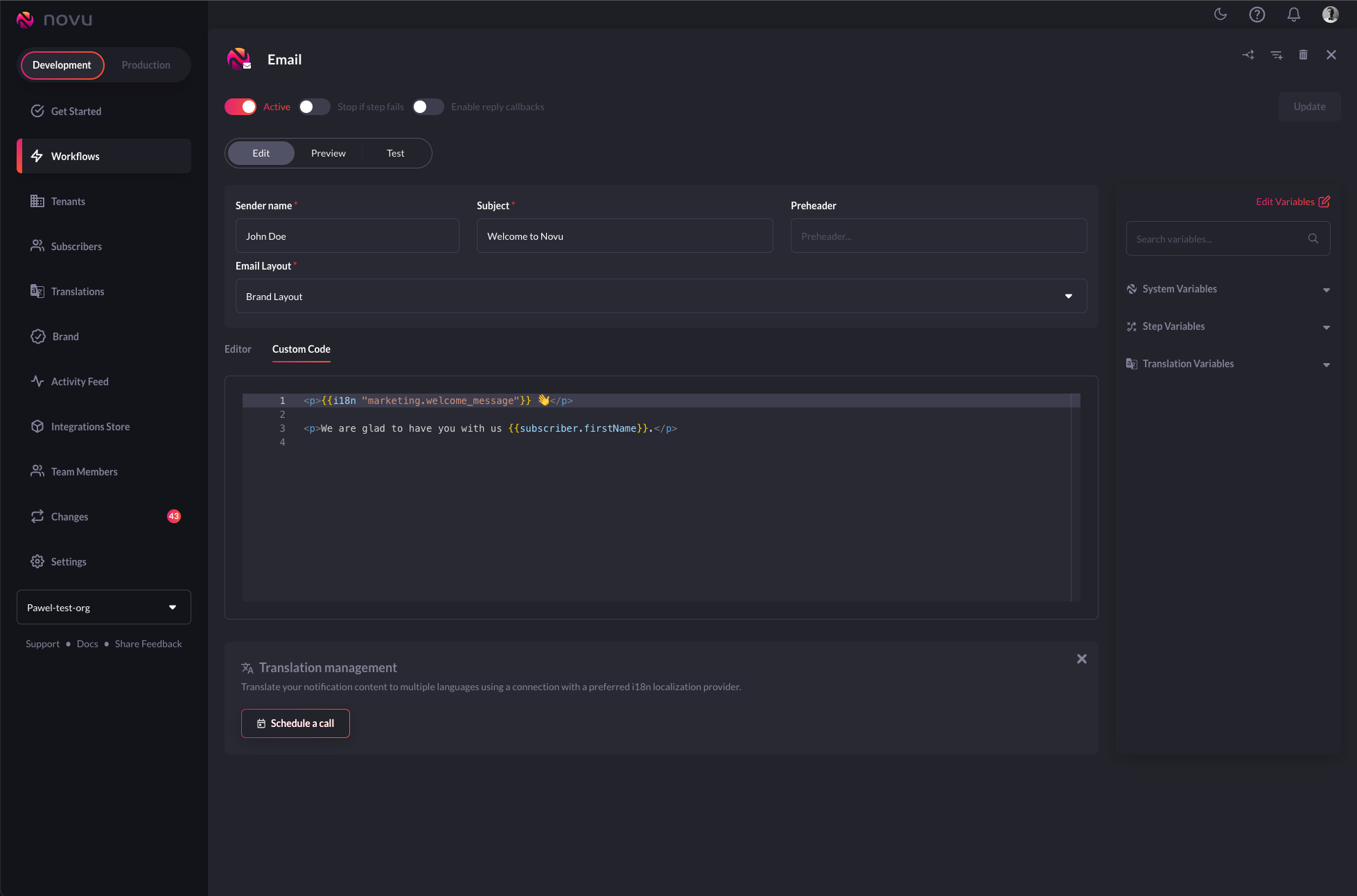Viewport: 1357px width, 896px height.
Task: Open notifications bell icon
Action: 1293,15
